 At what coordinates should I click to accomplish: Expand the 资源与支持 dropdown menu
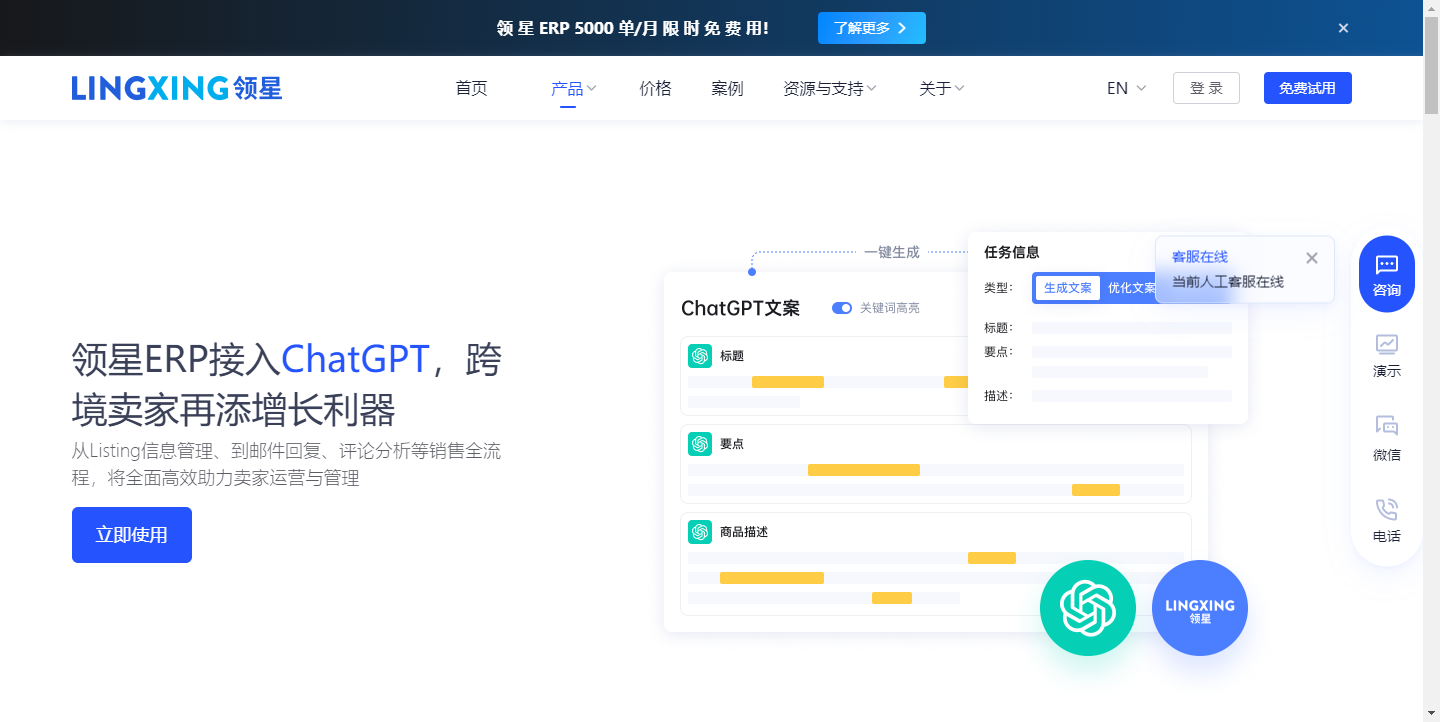tap(830, 88)
